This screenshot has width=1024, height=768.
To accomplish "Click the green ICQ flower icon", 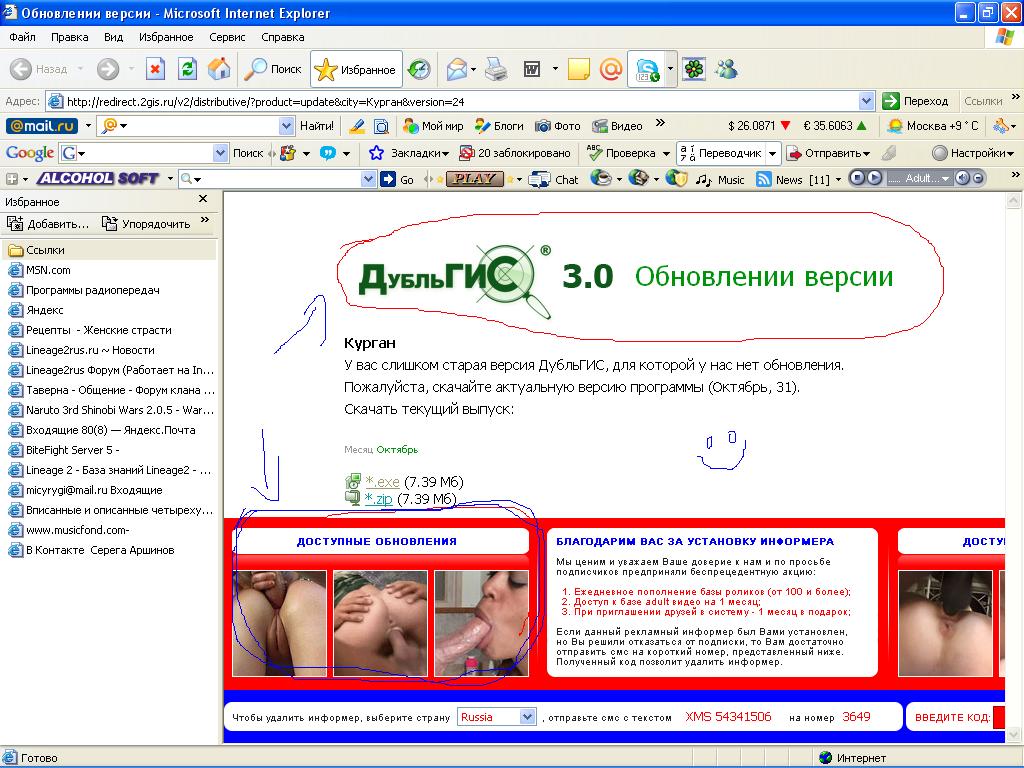I will pos(694,69).
